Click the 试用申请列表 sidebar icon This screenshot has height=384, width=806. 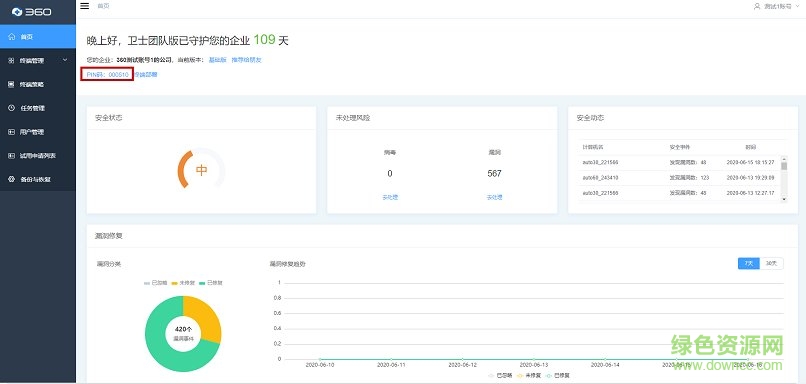[11, 156]
